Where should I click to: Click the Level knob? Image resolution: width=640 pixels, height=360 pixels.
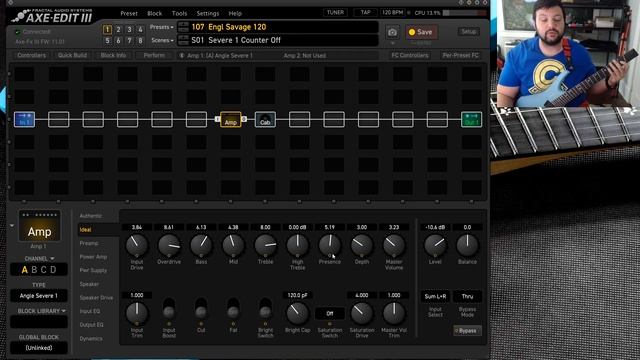click(435, 245)
